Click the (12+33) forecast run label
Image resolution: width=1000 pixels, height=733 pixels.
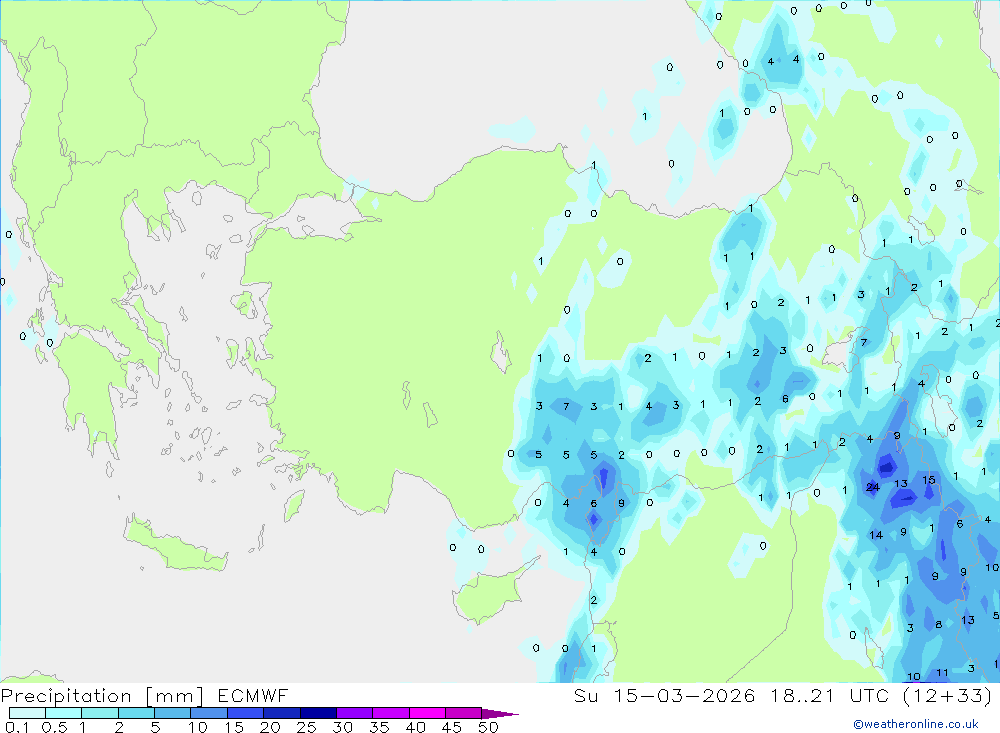click(x=947, y=695)
